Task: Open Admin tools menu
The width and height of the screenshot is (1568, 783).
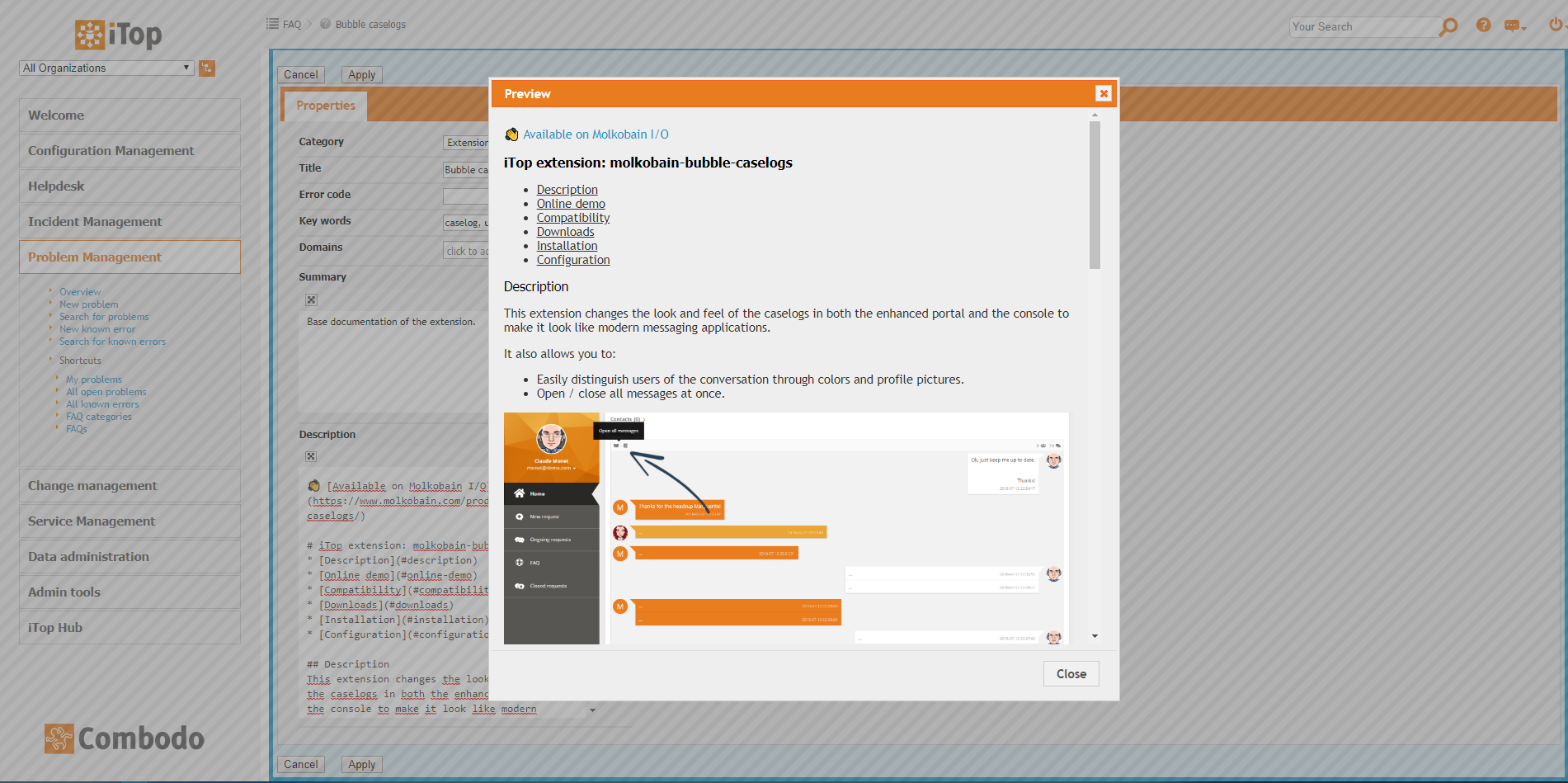Action: point(129,592)
